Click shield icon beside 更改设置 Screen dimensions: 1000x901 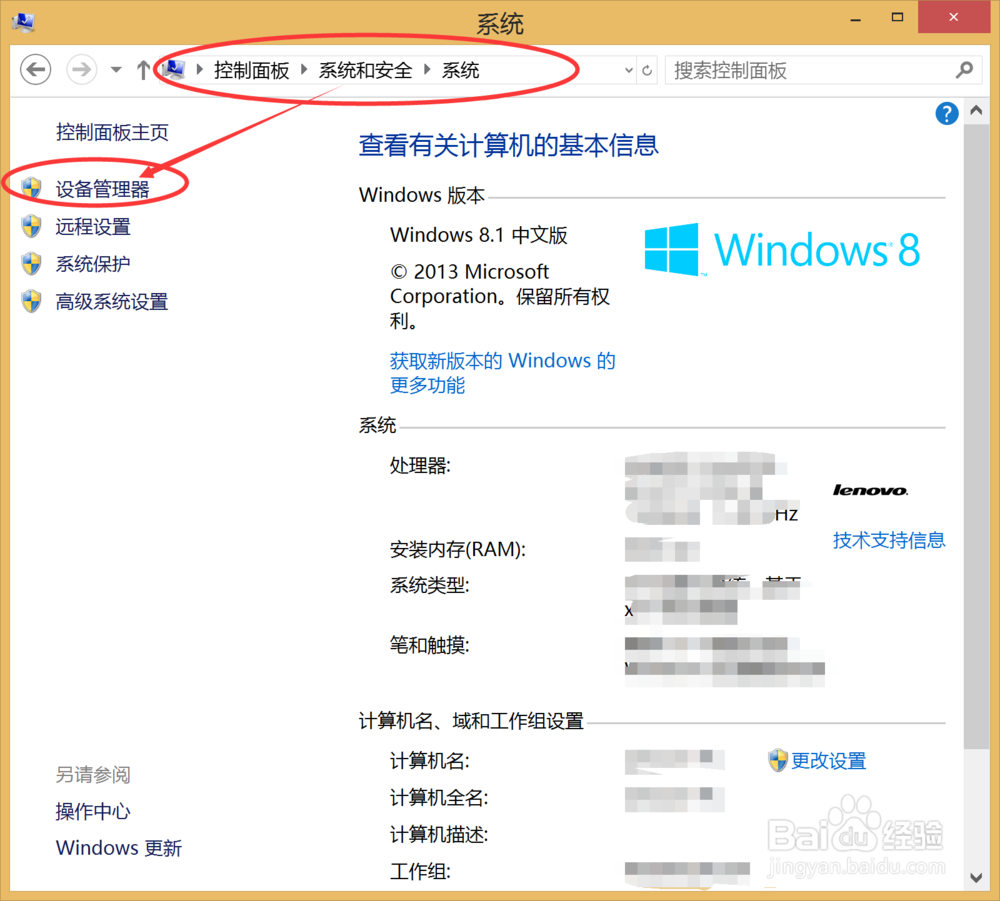click(778, 760)
